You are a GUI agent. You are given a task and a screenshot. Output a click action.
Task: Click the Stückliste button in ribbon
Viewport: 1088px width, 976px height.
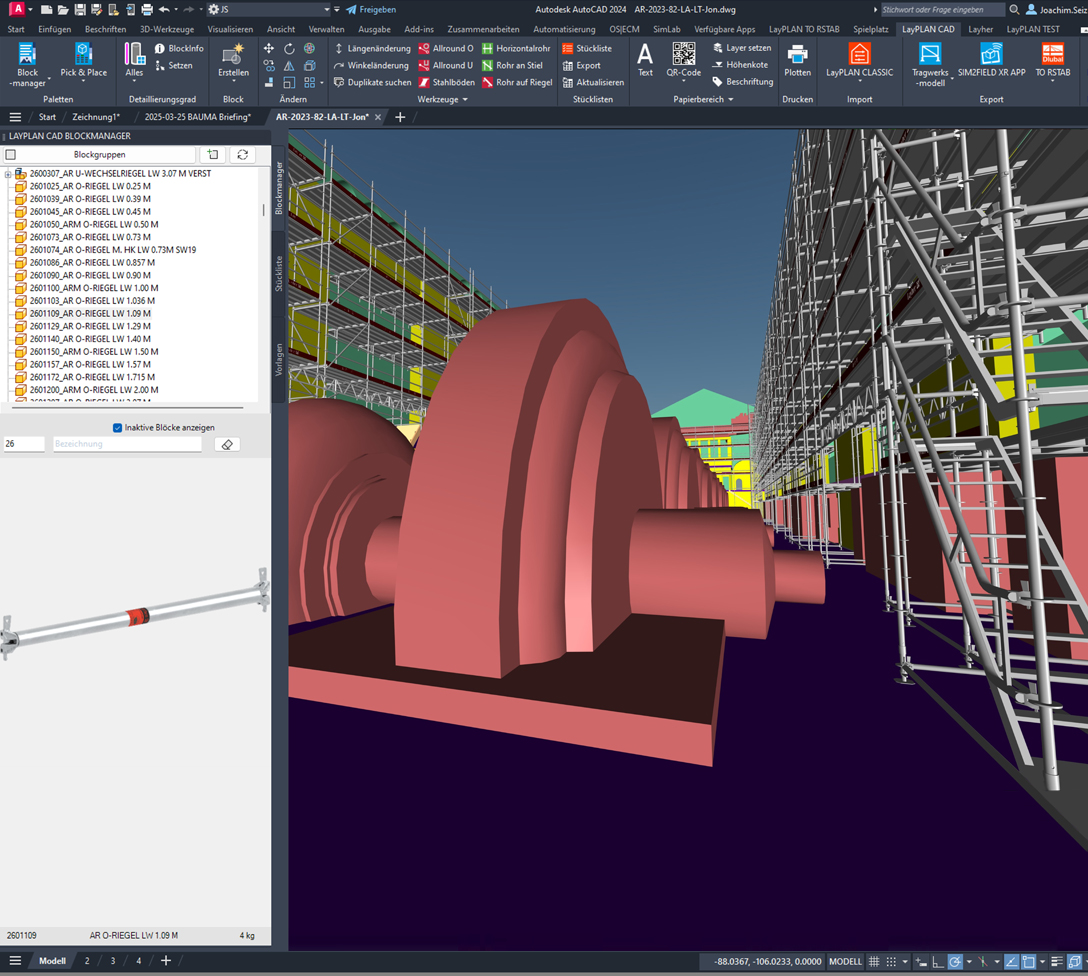click(x=587, y=48)
